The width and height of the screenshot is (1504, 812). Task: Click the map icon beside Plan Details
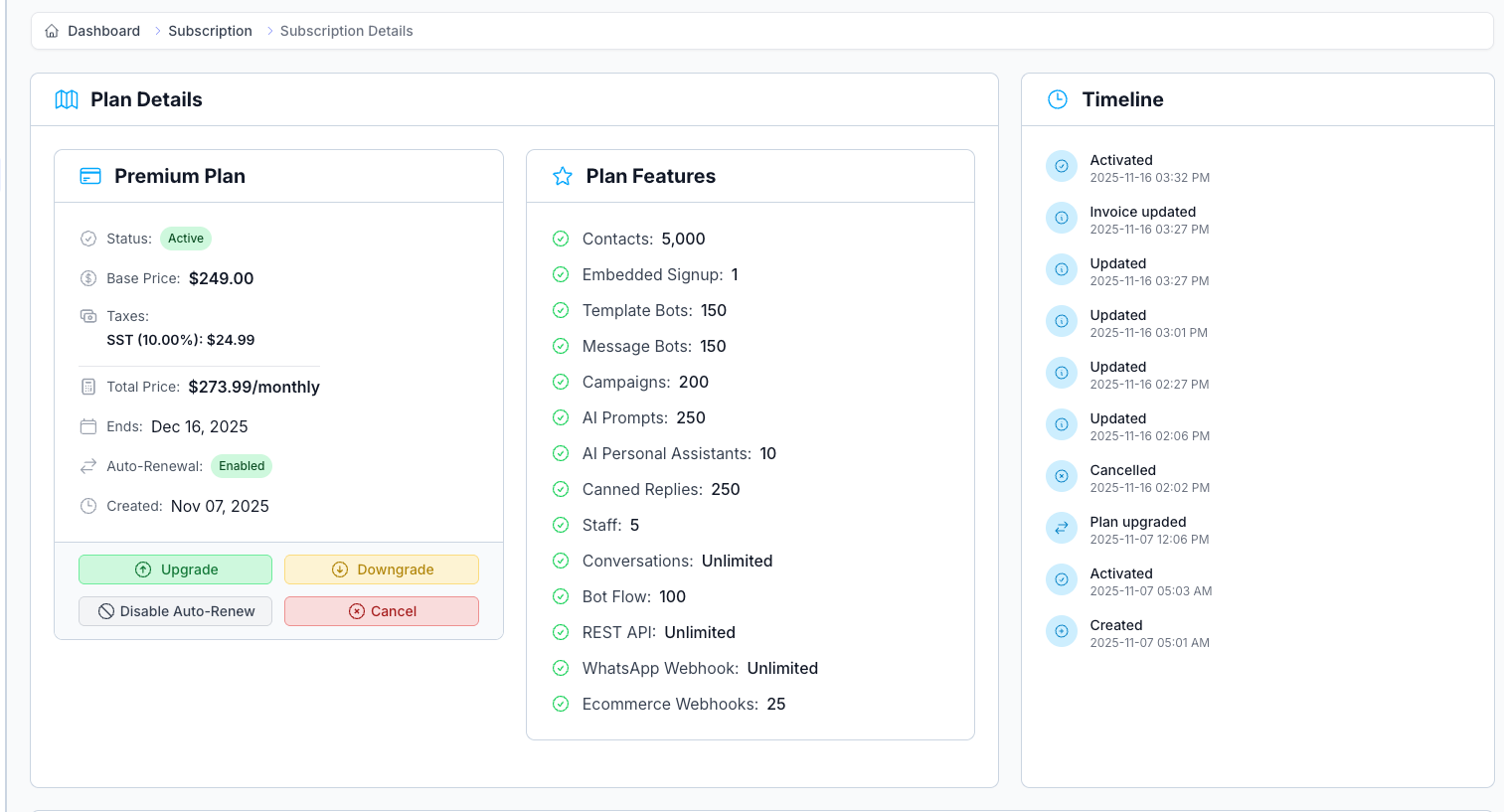(67, 99)
